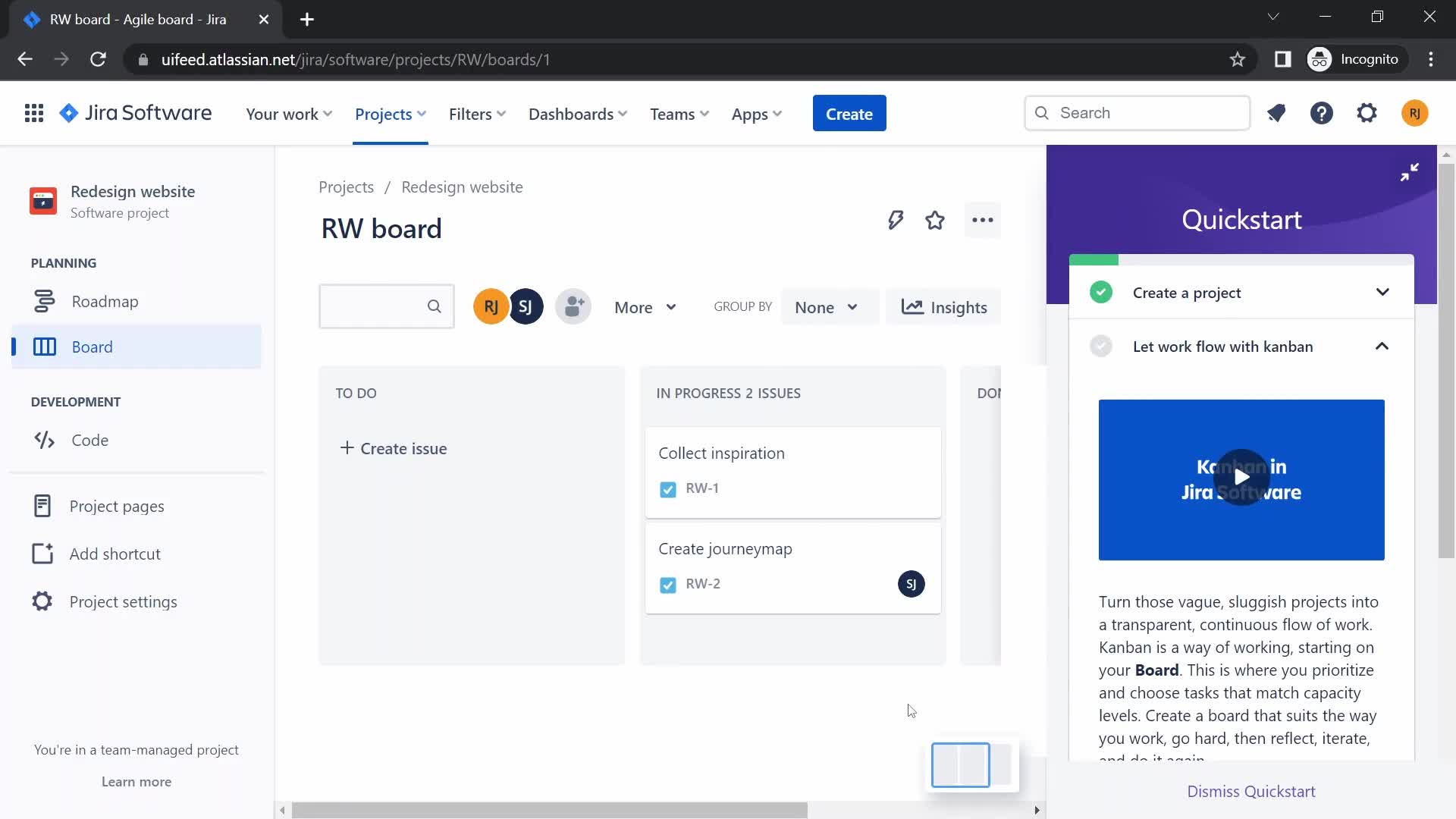Collapse the Quickstart panel with the arrows icon
Viewport: 1456px width, 819px height.
1409,173
